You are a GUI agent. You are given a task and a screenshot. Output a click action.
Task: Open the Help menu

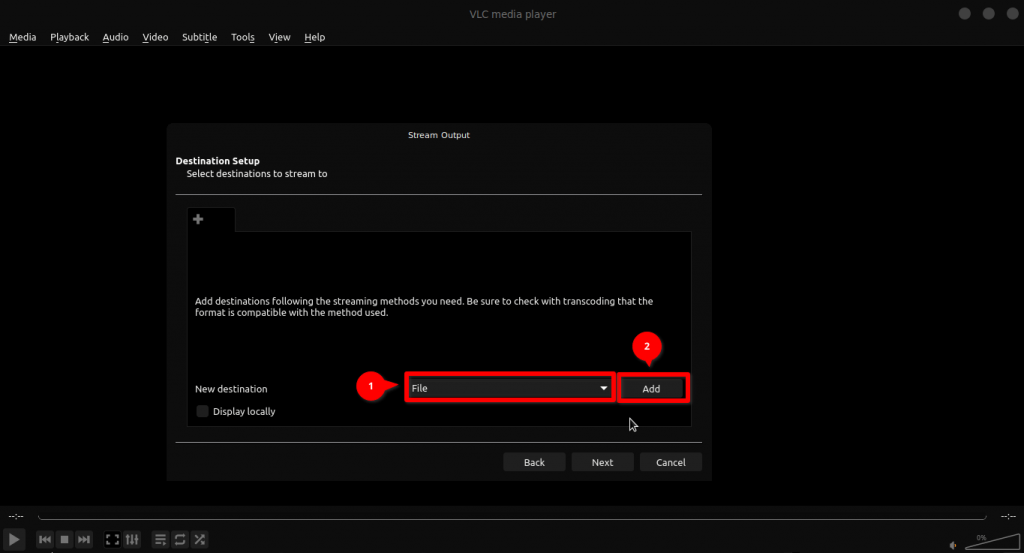point(315,37)
